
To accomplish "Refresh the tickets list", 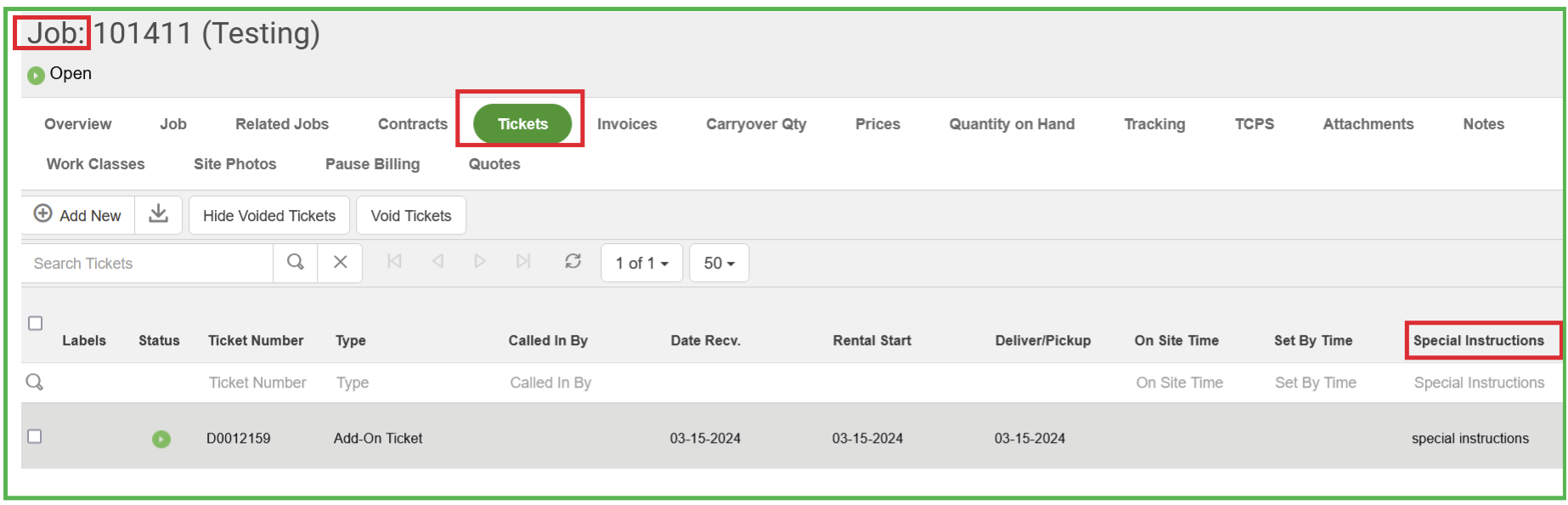I will point(573,262).
